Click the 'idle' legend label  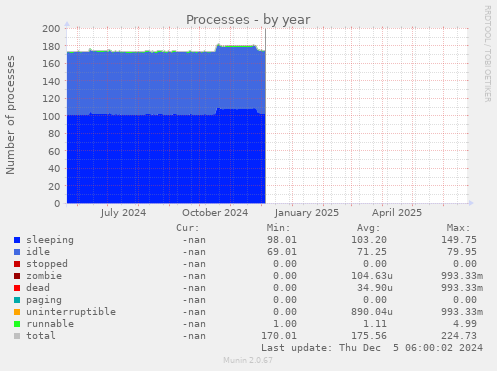click(38, 252)
